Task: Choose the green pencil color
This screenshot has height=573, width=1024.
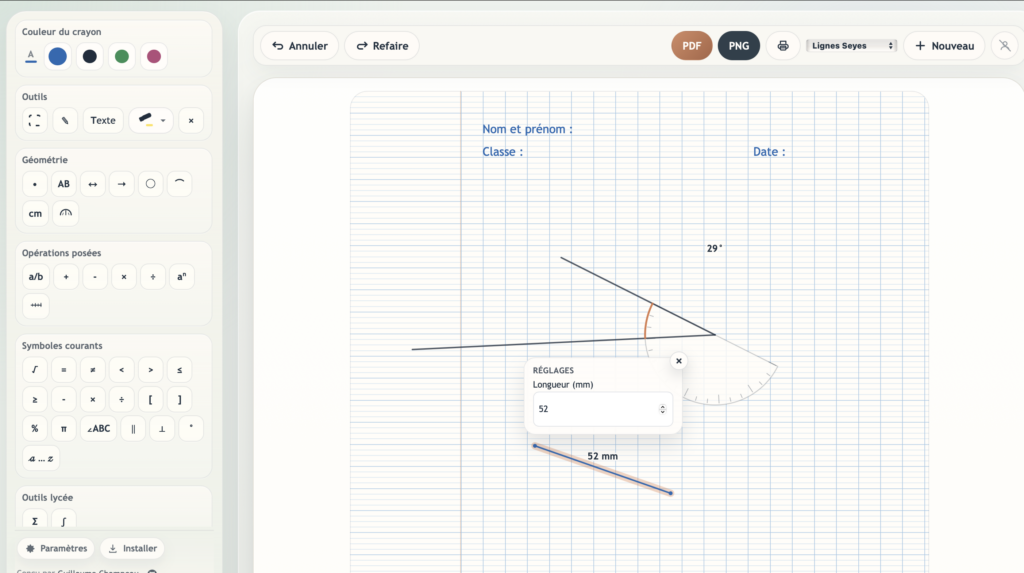Action: coord(121,56)
